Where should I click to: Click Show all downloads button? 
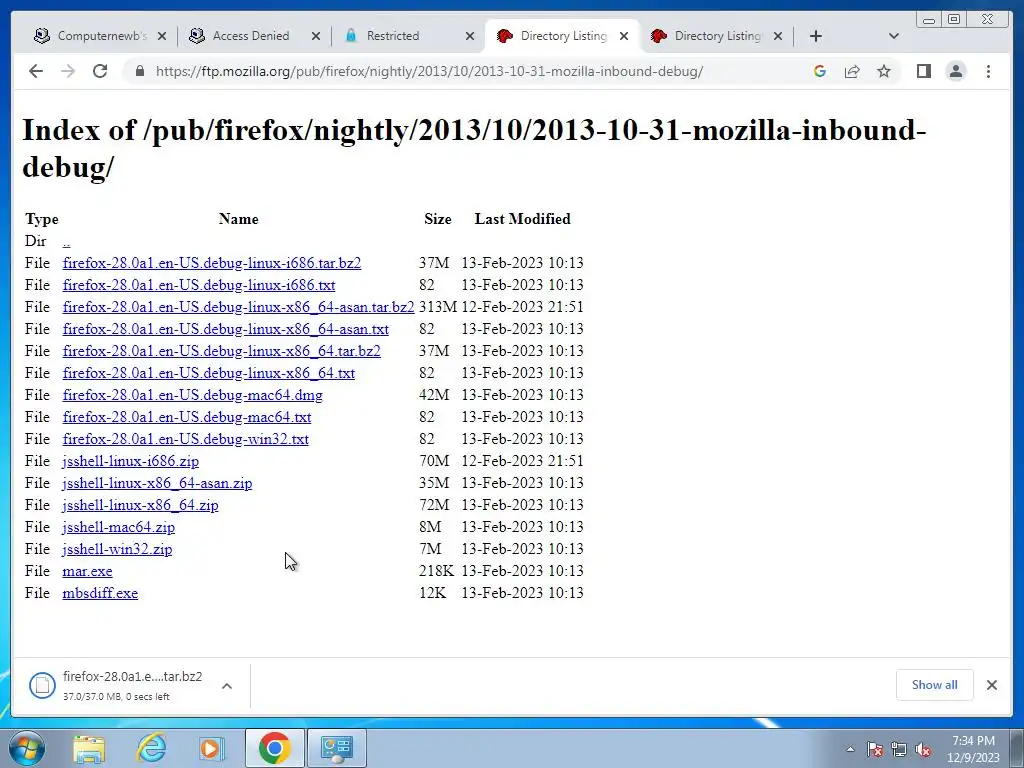coord(935,685)
